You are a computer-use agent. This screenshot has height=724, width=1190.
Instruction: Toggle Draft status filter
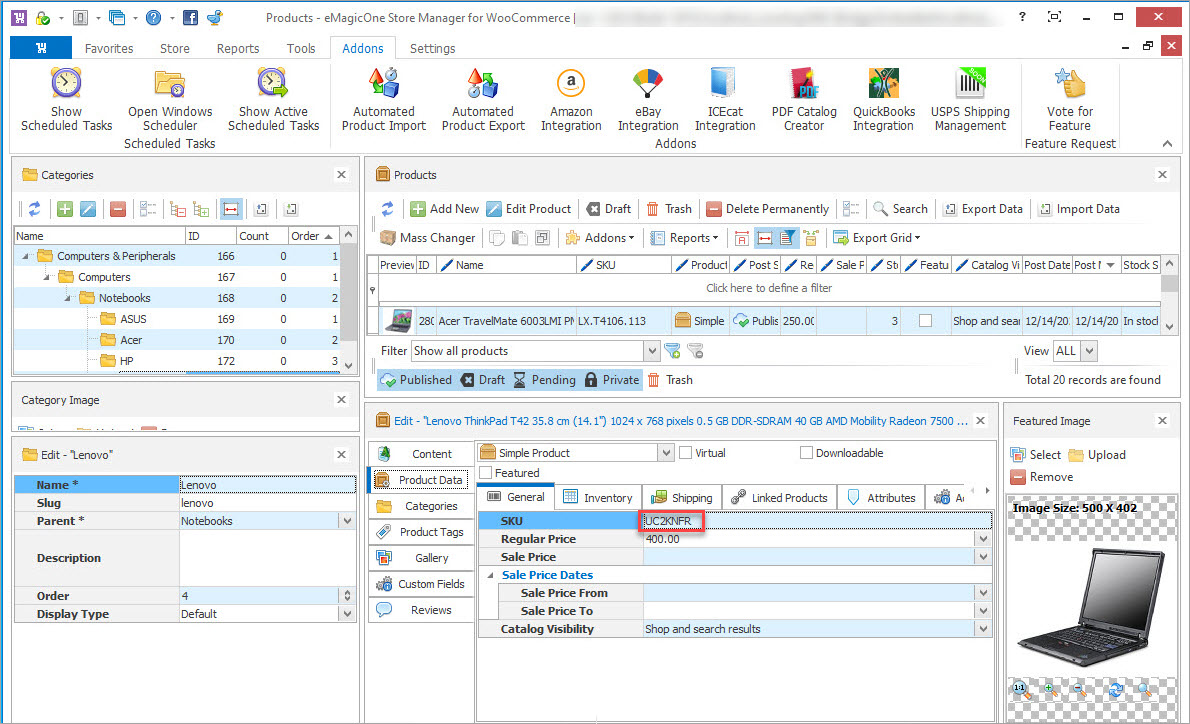(x=483, y=380)
